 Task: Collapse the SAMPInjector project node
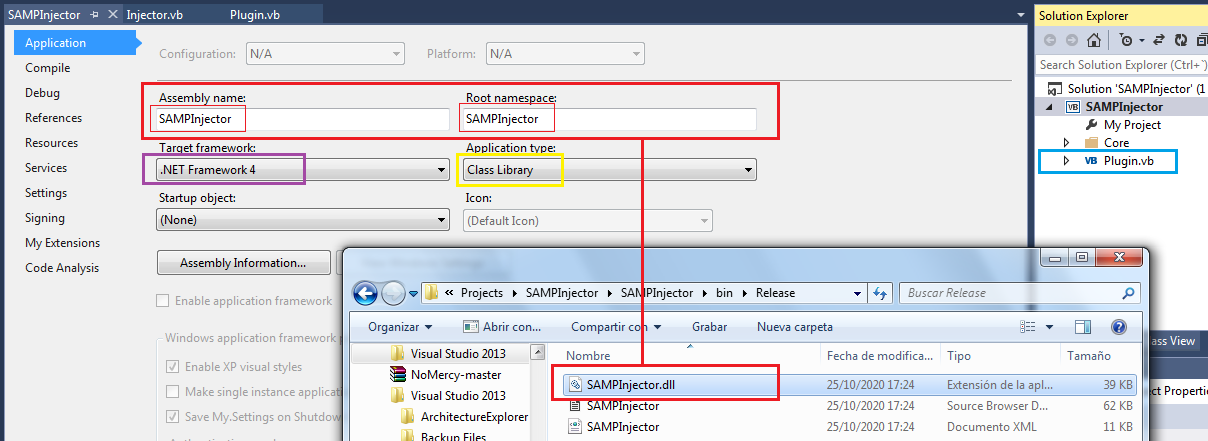1049,107
